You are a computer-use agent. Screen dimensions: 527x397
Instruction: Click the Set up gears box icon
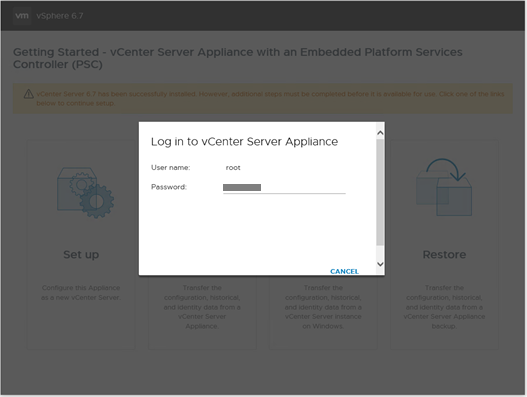pyautogui.click(x=85, y=193)
